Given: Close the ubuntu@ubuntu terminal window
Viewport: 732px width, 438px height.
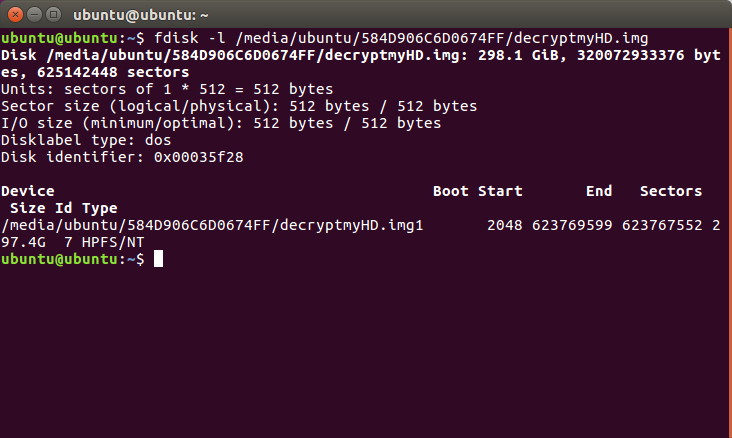Looking at the screenshot, I should point(15,15).
